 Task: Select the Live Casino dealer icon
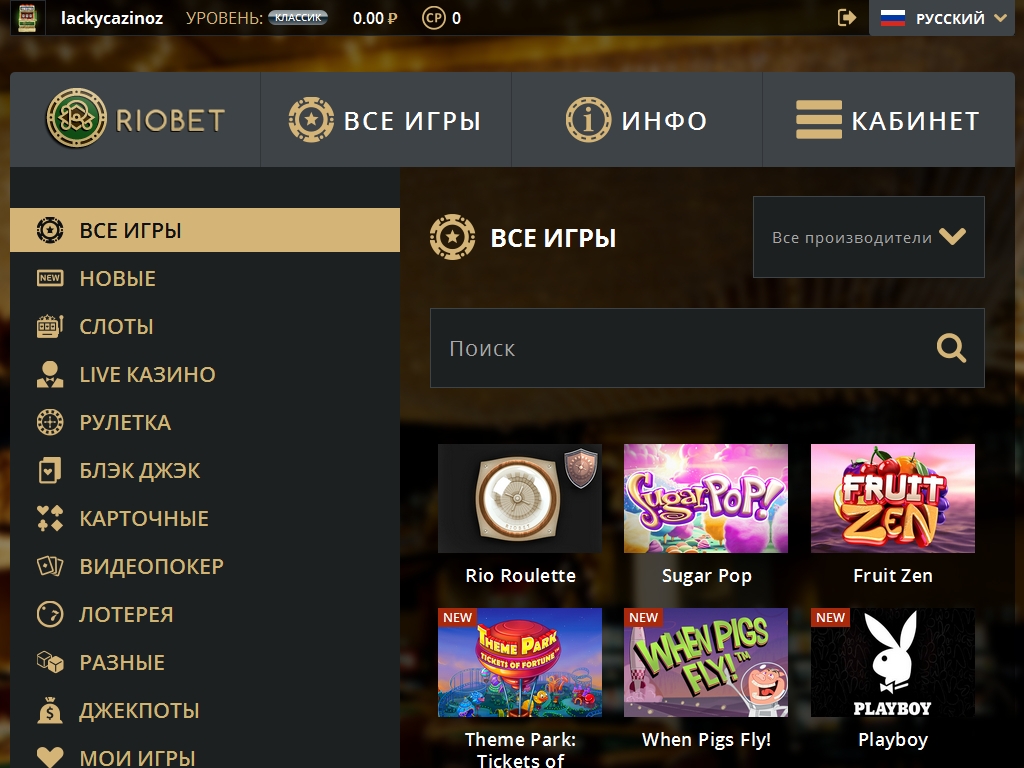click(50, 375)
